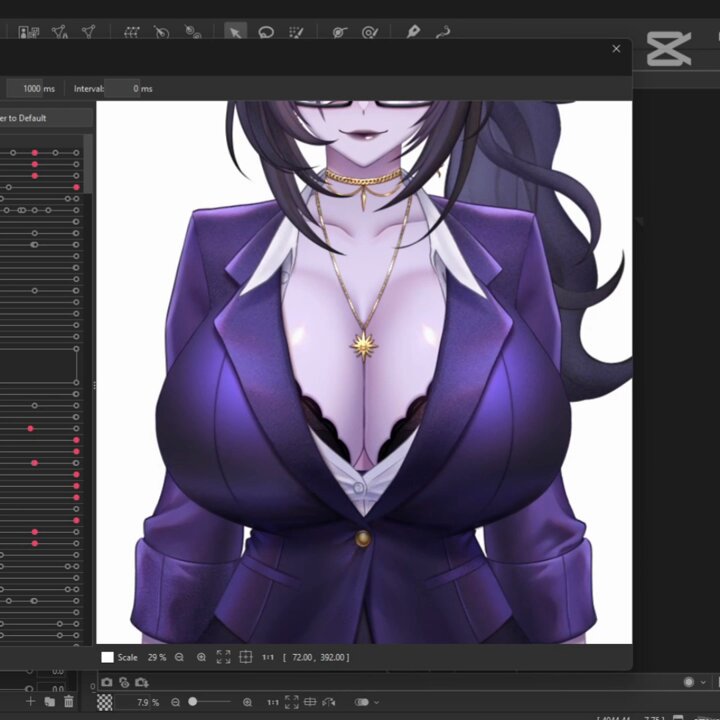Click the flip canvas horizontally icon

329,702
